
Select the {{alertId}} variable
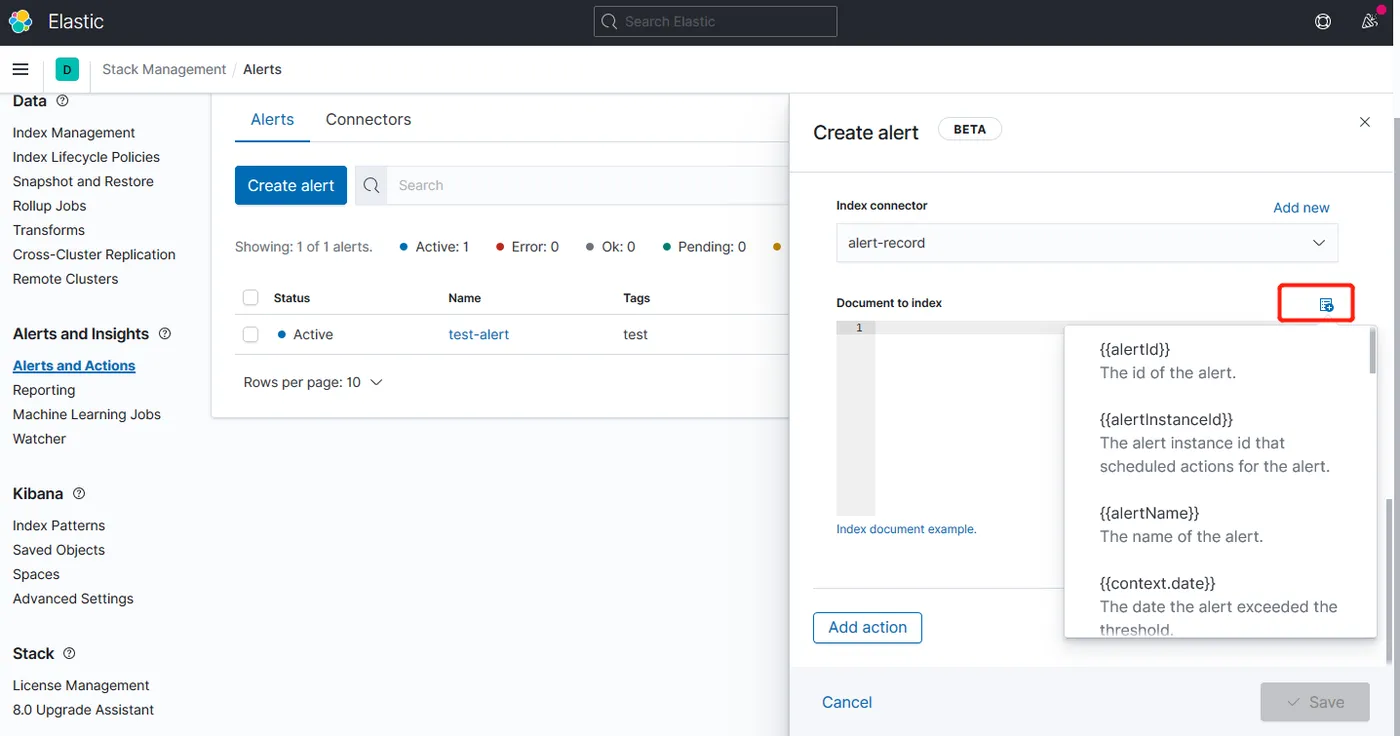coord(1135,349)
